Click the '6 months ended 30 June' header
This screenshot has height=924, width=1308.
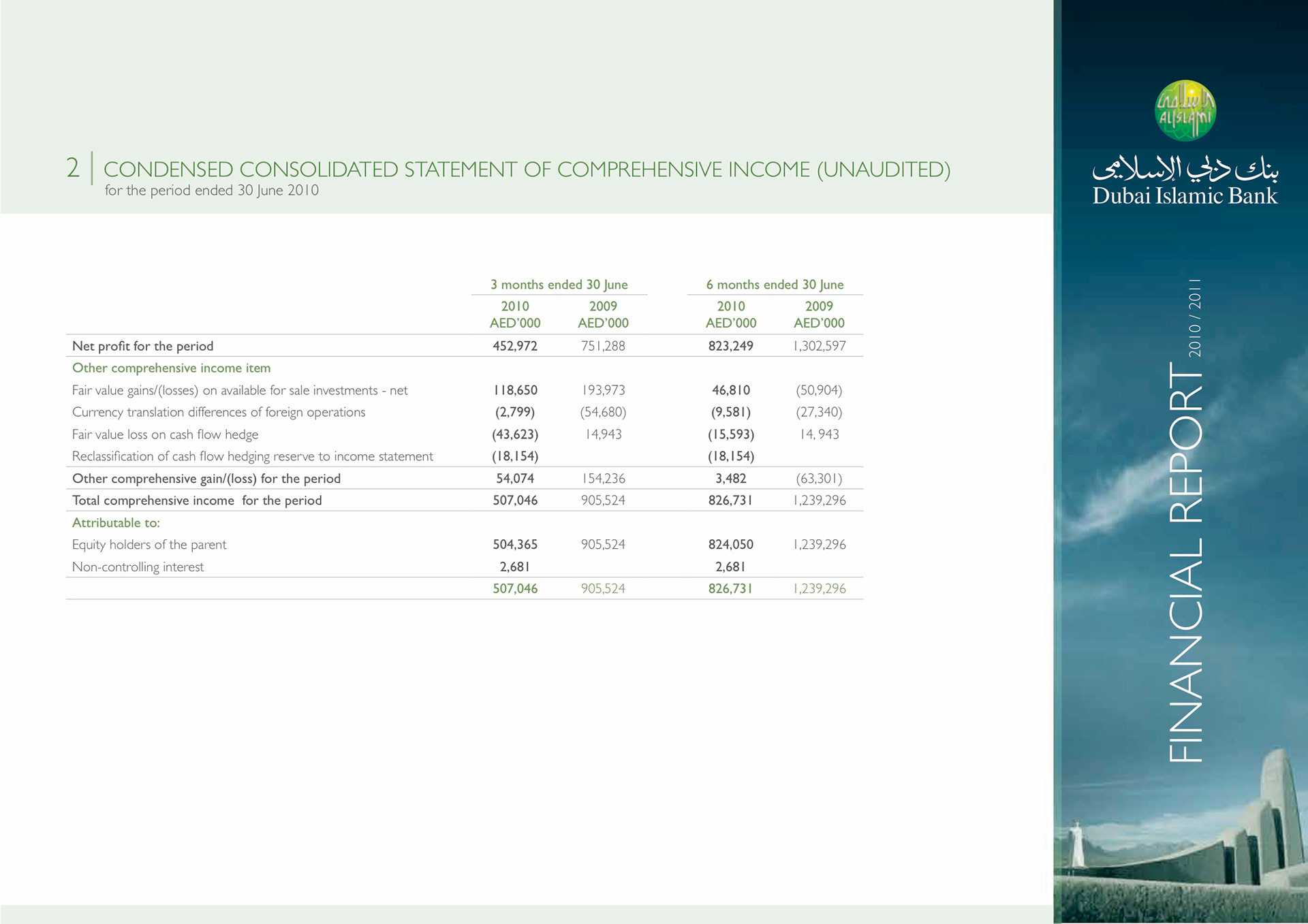pyautogui.click(x=775, y=285)
